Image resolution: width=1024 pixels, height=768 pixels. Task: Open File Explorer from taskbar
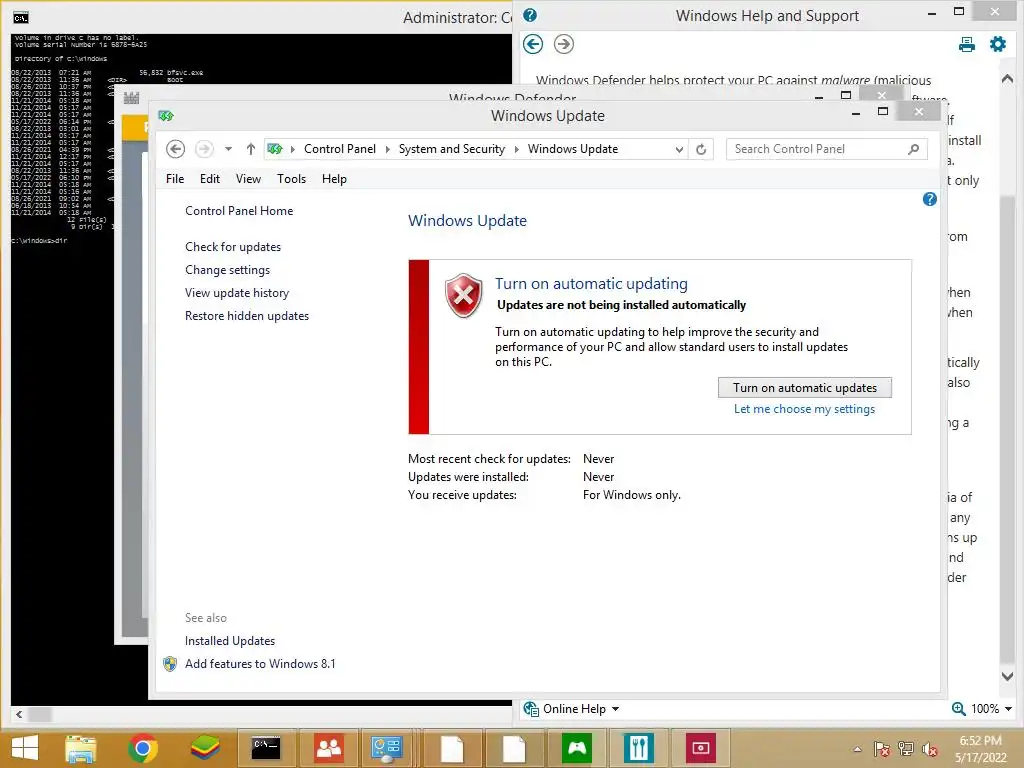tap(81, 748)
